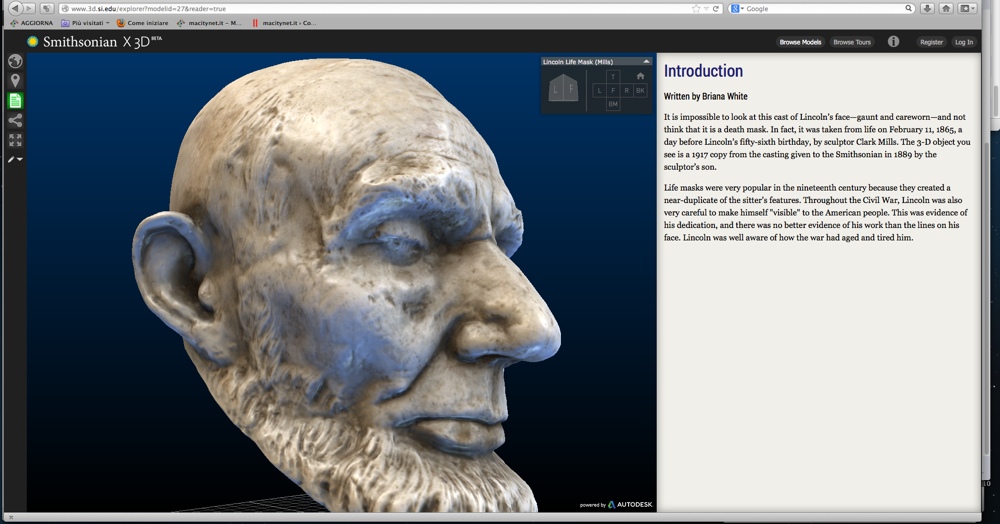Click the paragraph starting 'It is impossible to look'

pos(817,142)
